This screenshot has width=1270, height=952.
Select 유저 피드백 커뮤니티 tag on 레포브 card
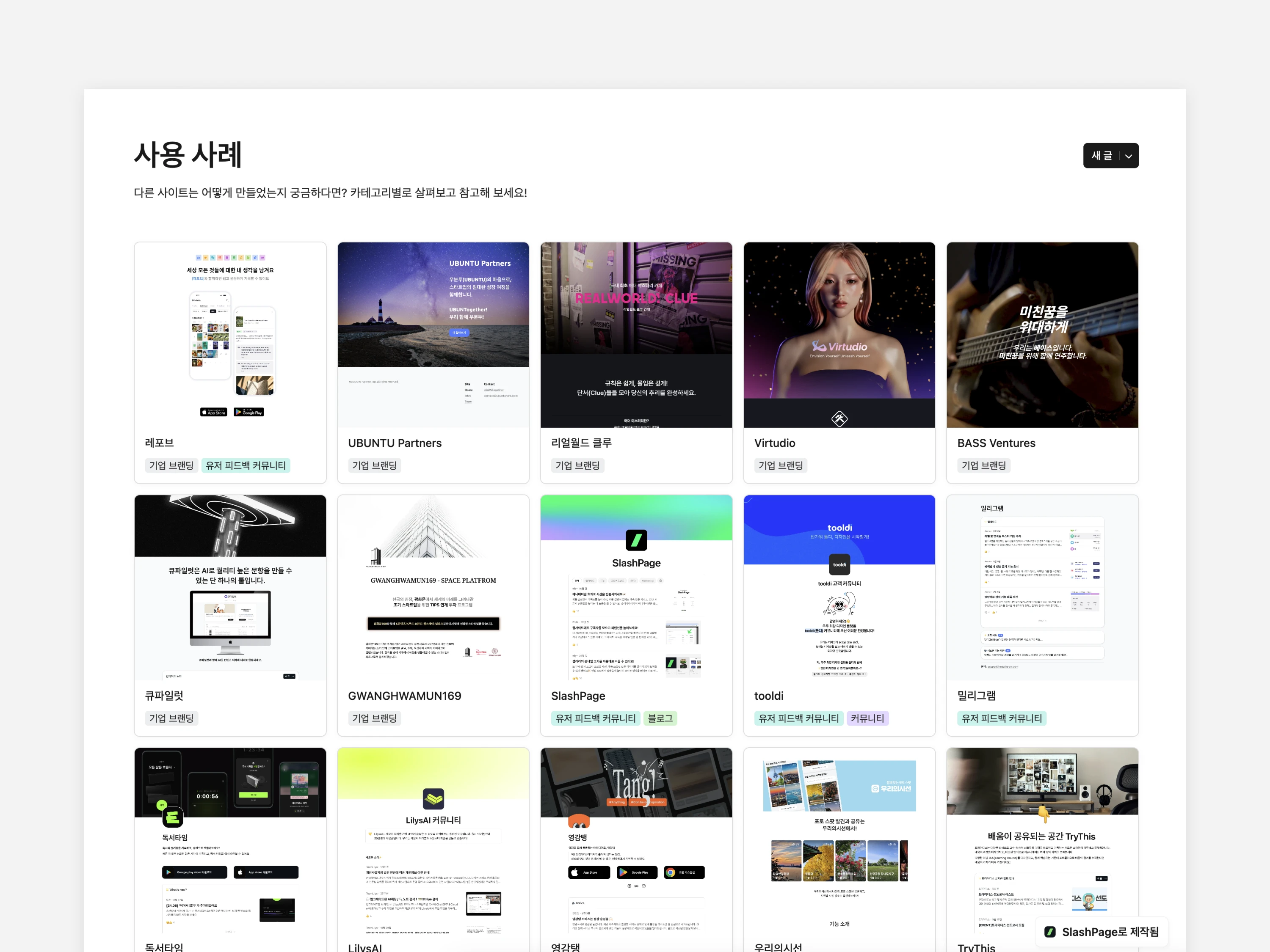click(246, 465)
